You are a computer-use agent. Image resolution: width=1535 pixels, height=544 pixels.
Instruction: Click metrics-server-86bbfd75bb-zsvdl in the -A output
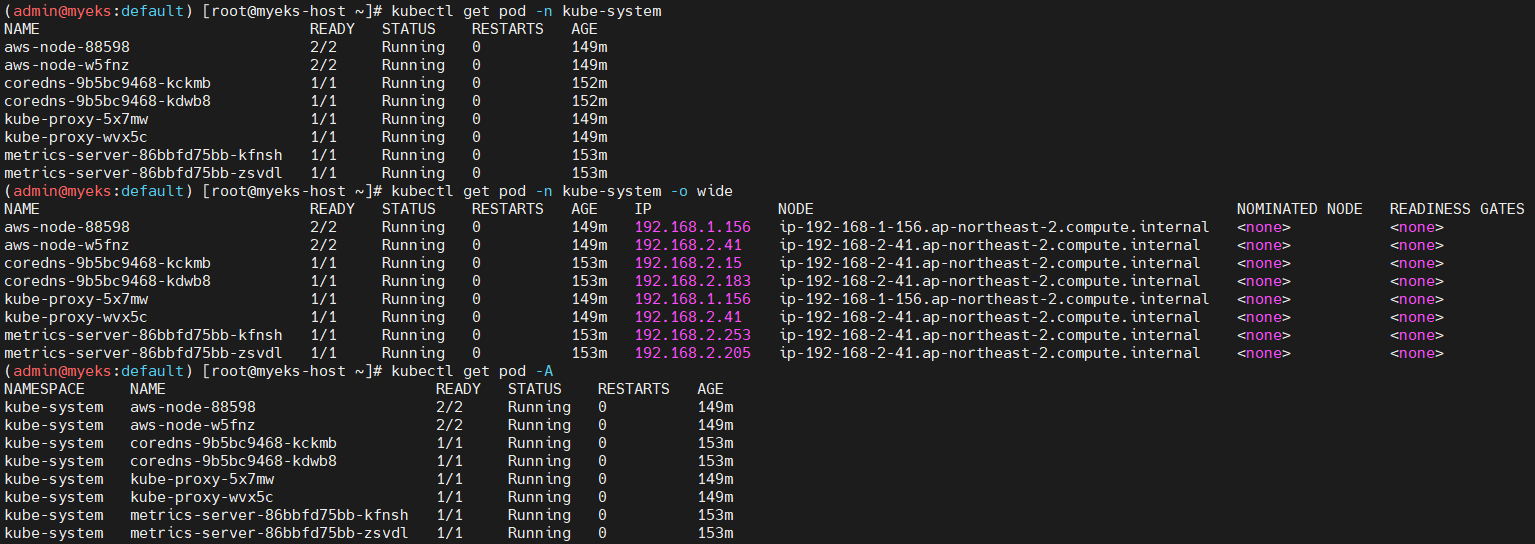click(269, 533)
